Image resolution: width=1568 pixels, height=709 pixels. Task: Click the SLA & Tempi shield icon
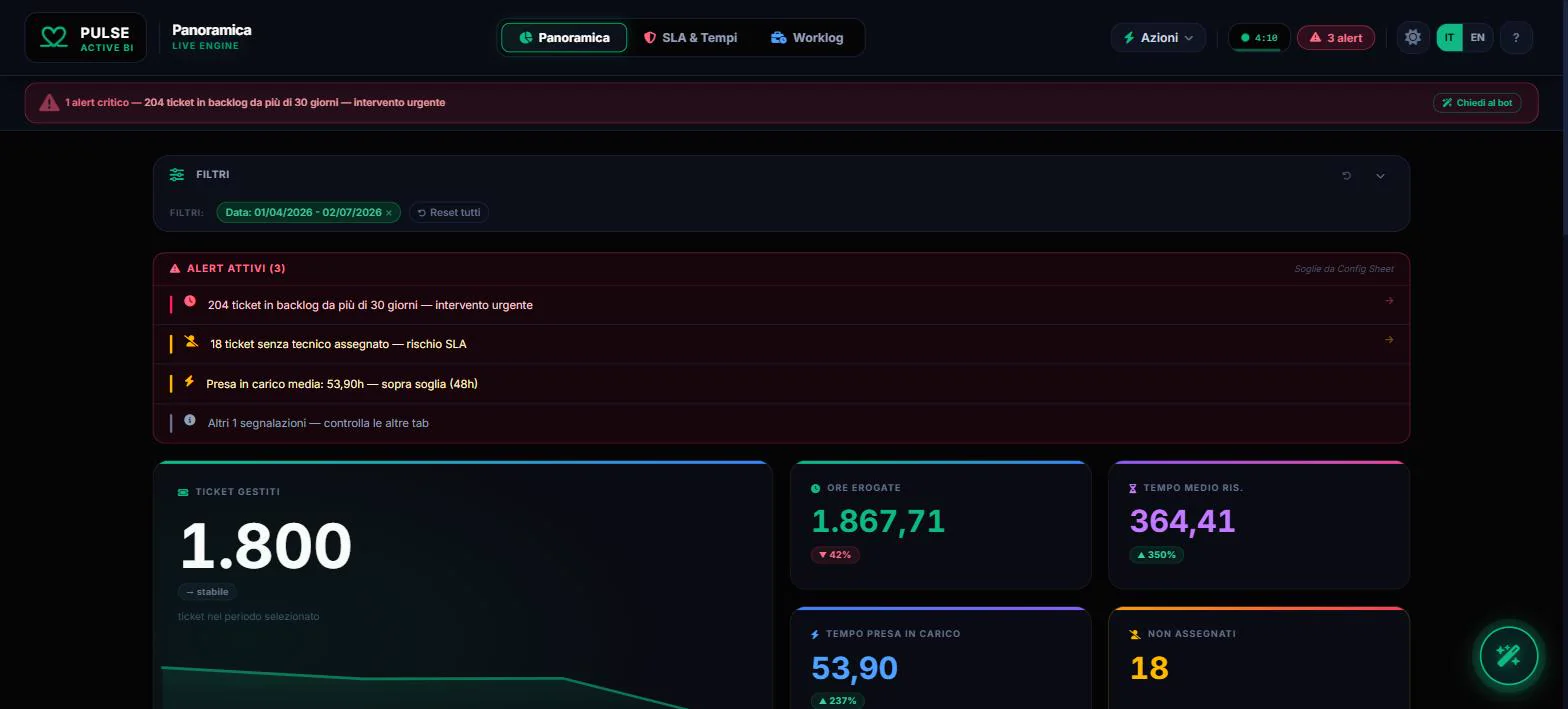pyautogui.click(x=650, y=38)
